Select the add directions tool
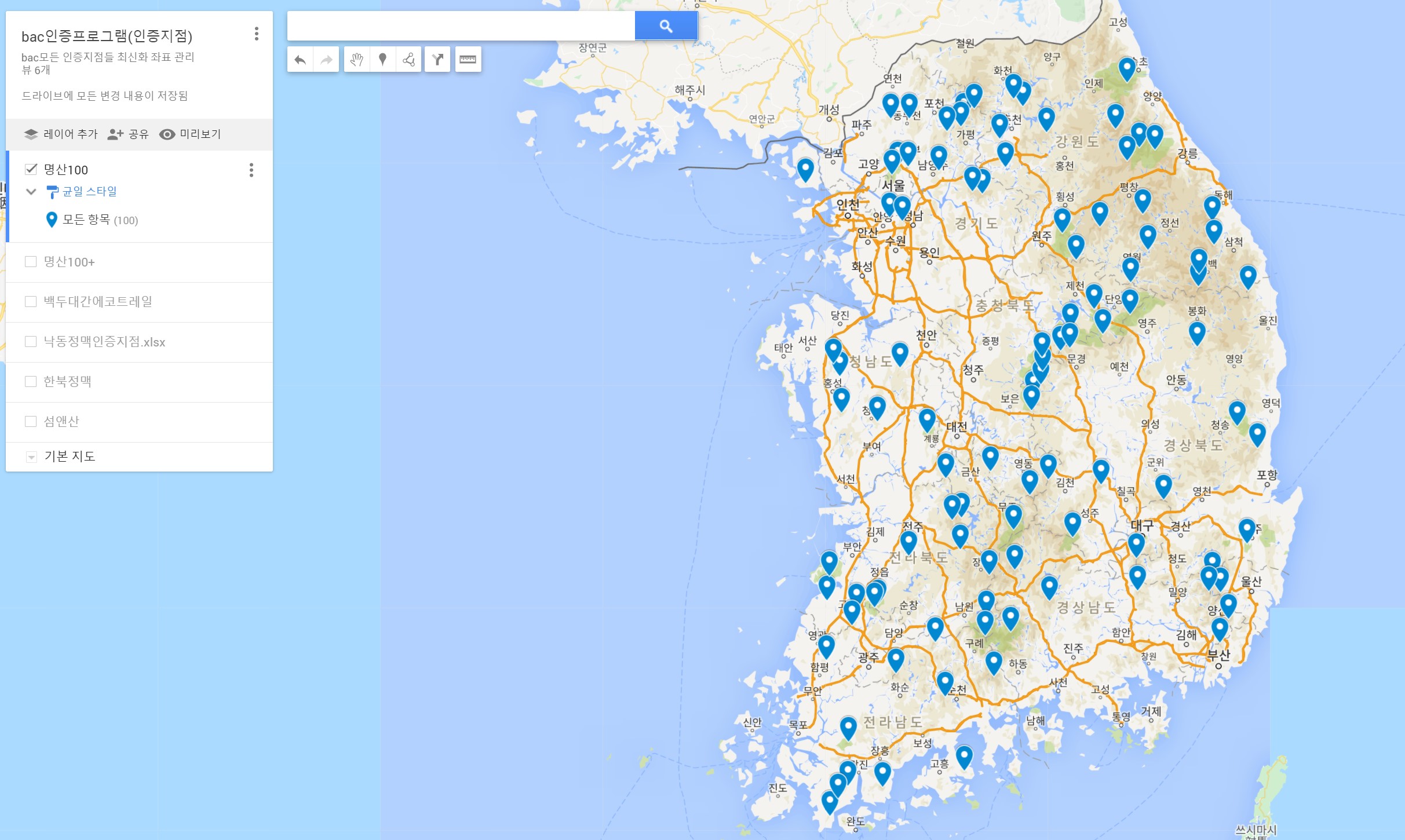 click(x=437, y=60)
